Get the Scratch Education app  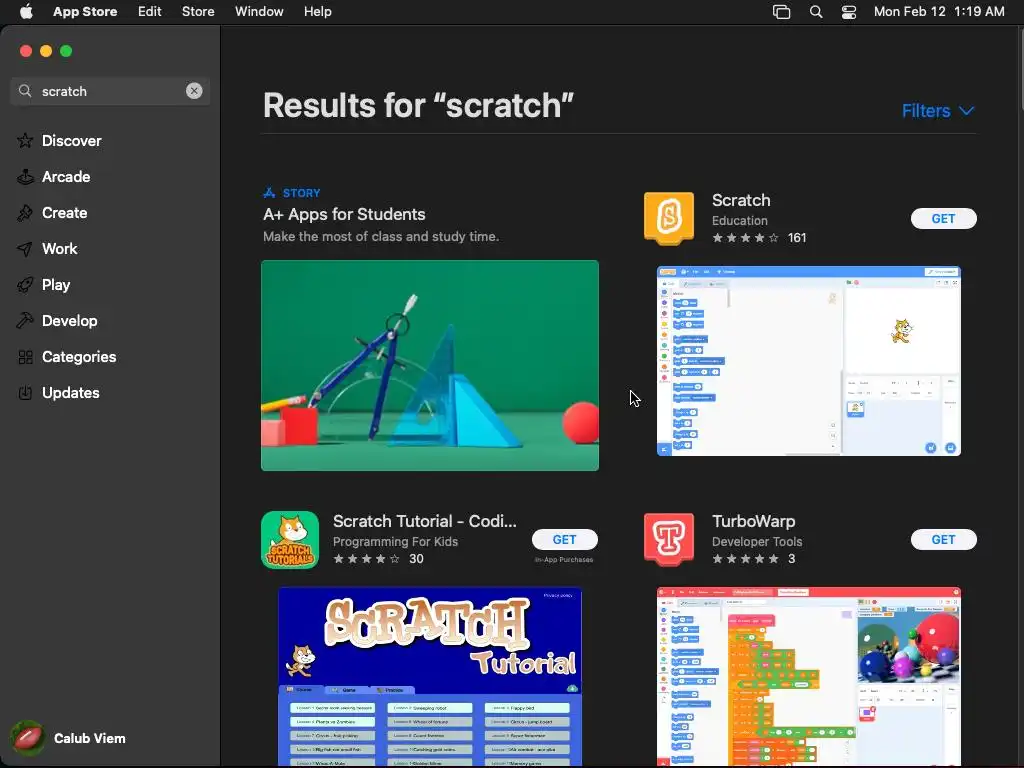pyautogui.click(x=943, y=219)
